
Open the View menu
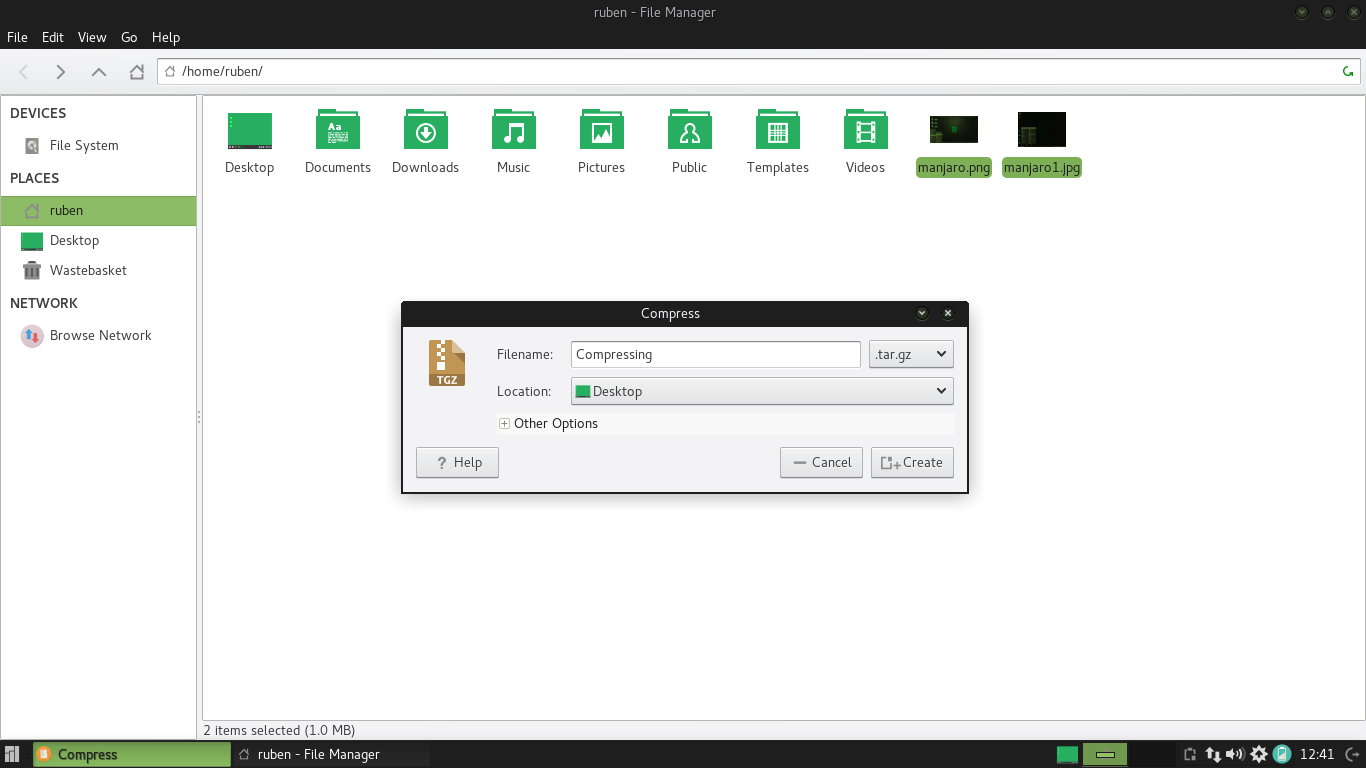pos(92,37)
